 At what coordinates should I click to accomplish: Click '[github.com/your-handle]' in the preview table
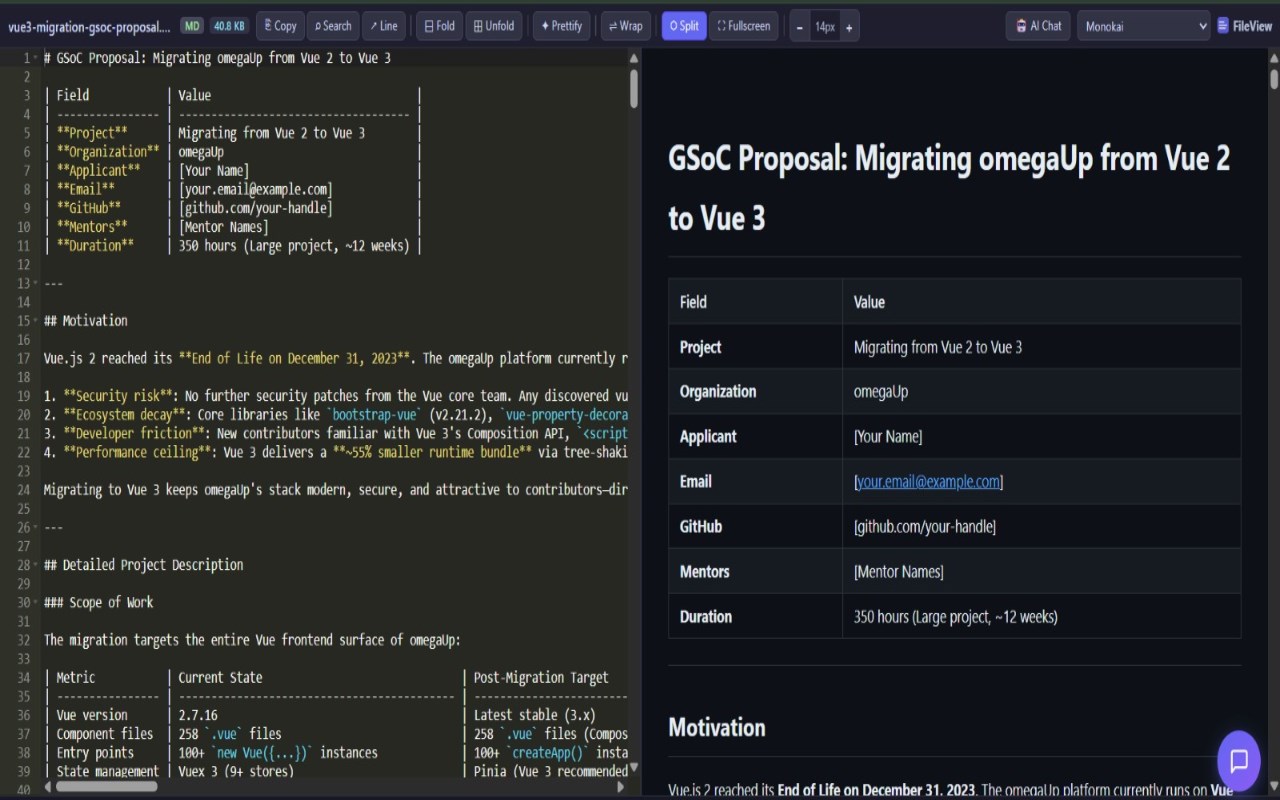point(925,527)
